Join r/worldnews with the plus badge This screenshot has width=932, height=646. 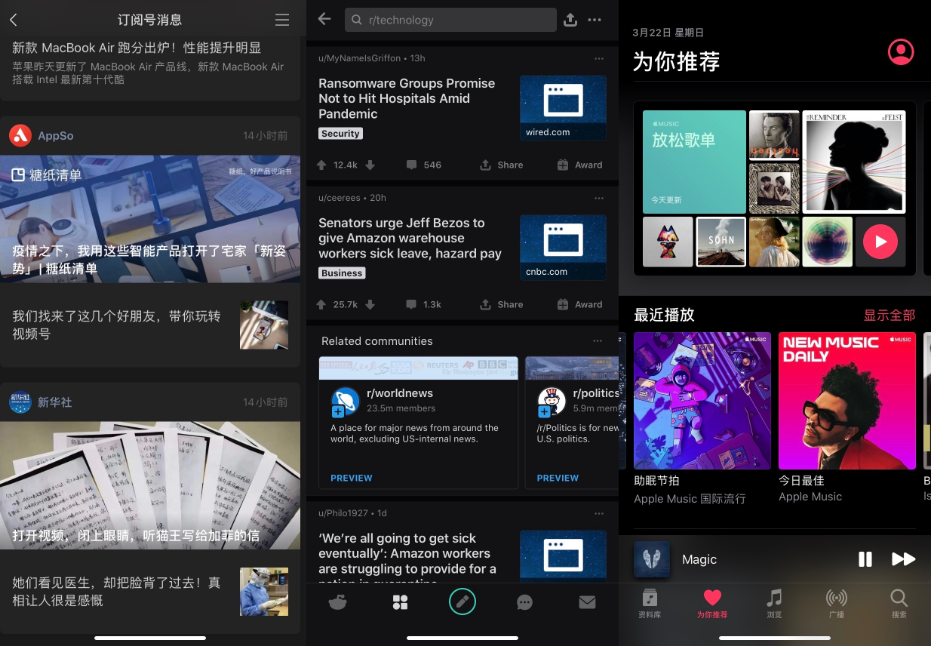(338, 411)
